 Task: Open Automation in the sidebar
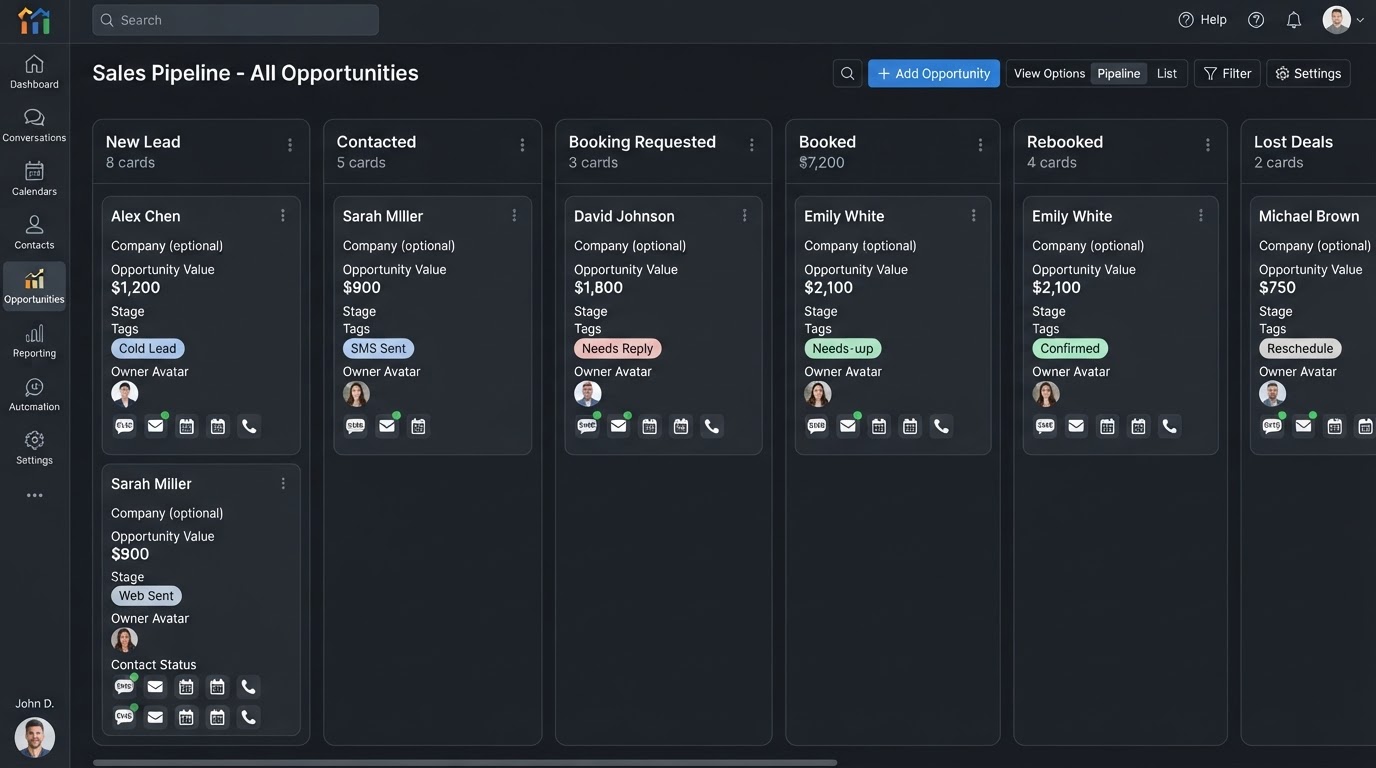[x=34, y=394]
